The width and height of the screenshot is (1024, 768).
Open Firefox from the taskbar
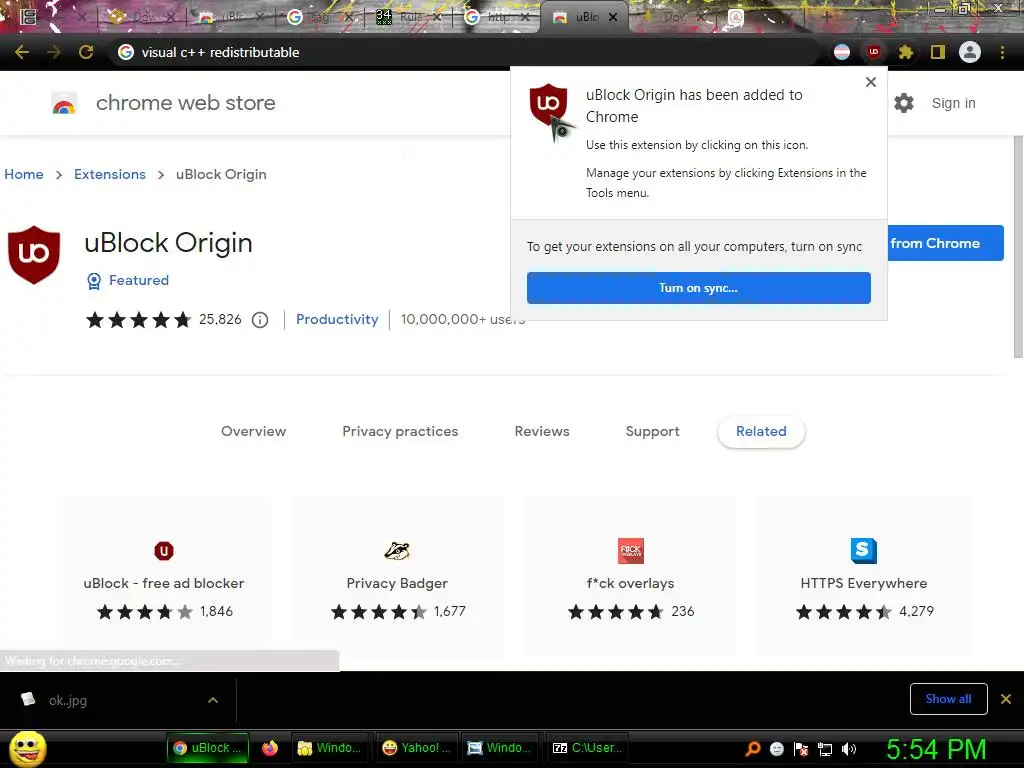pos(270,748)
